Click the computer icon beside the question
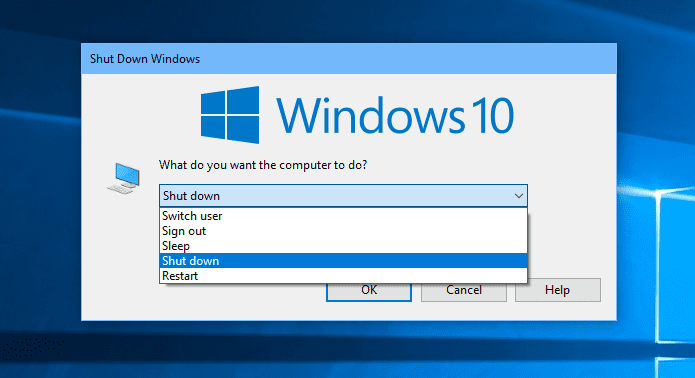 (x=124, y=179)
